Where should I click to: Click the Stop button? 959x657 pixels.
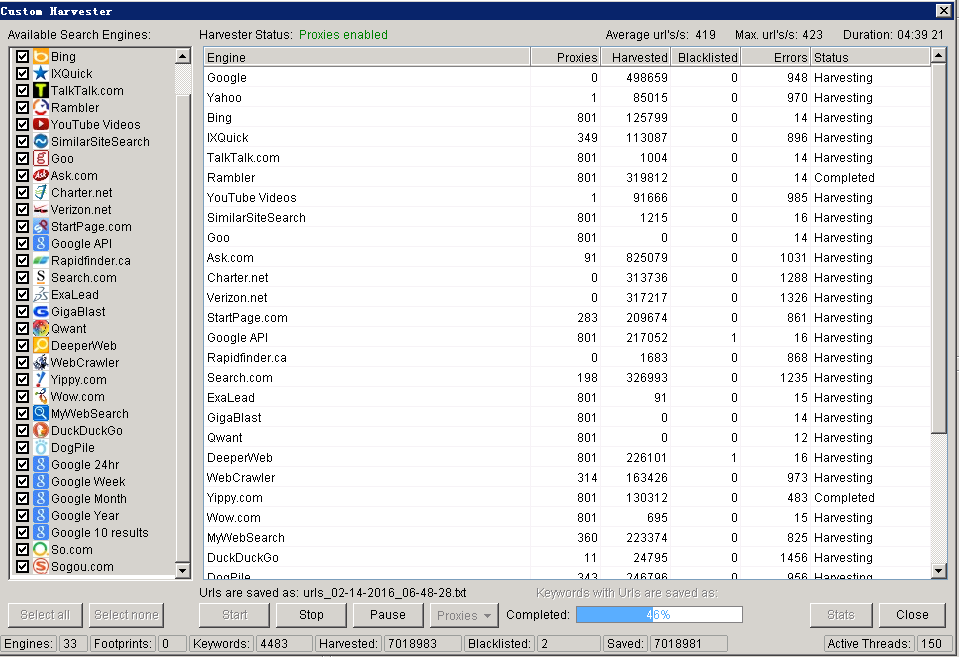coord(311,615)
